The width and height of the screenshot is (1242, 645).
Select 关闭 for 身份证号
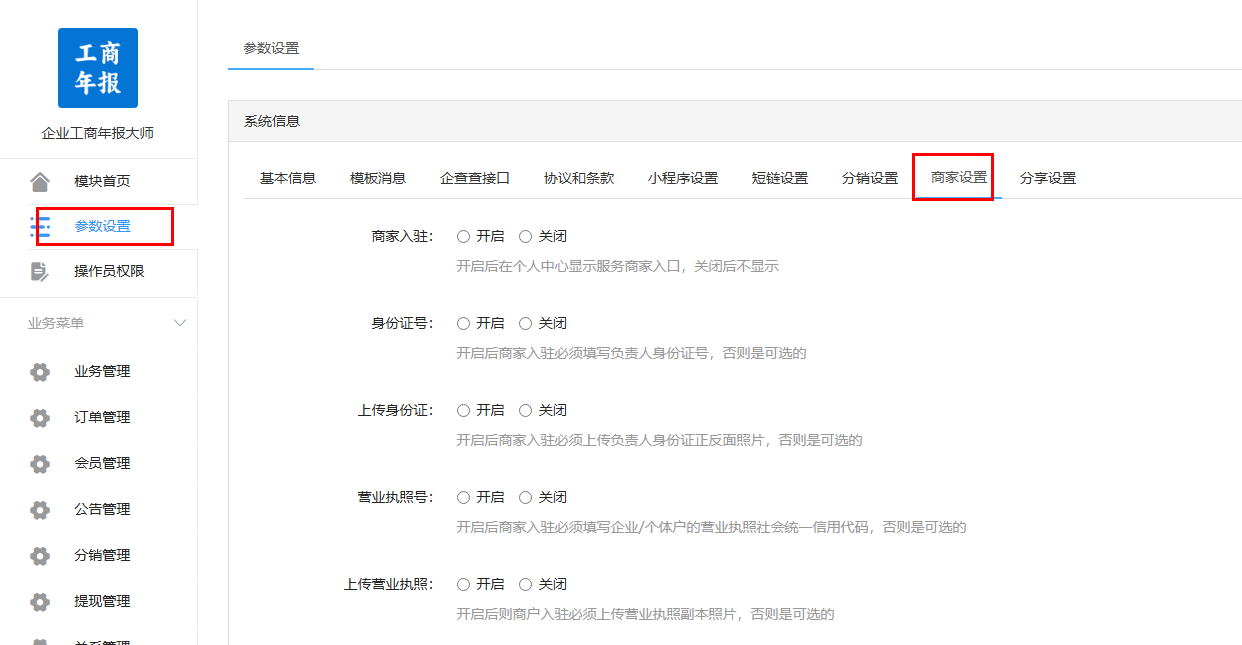[x=525, y=324]
